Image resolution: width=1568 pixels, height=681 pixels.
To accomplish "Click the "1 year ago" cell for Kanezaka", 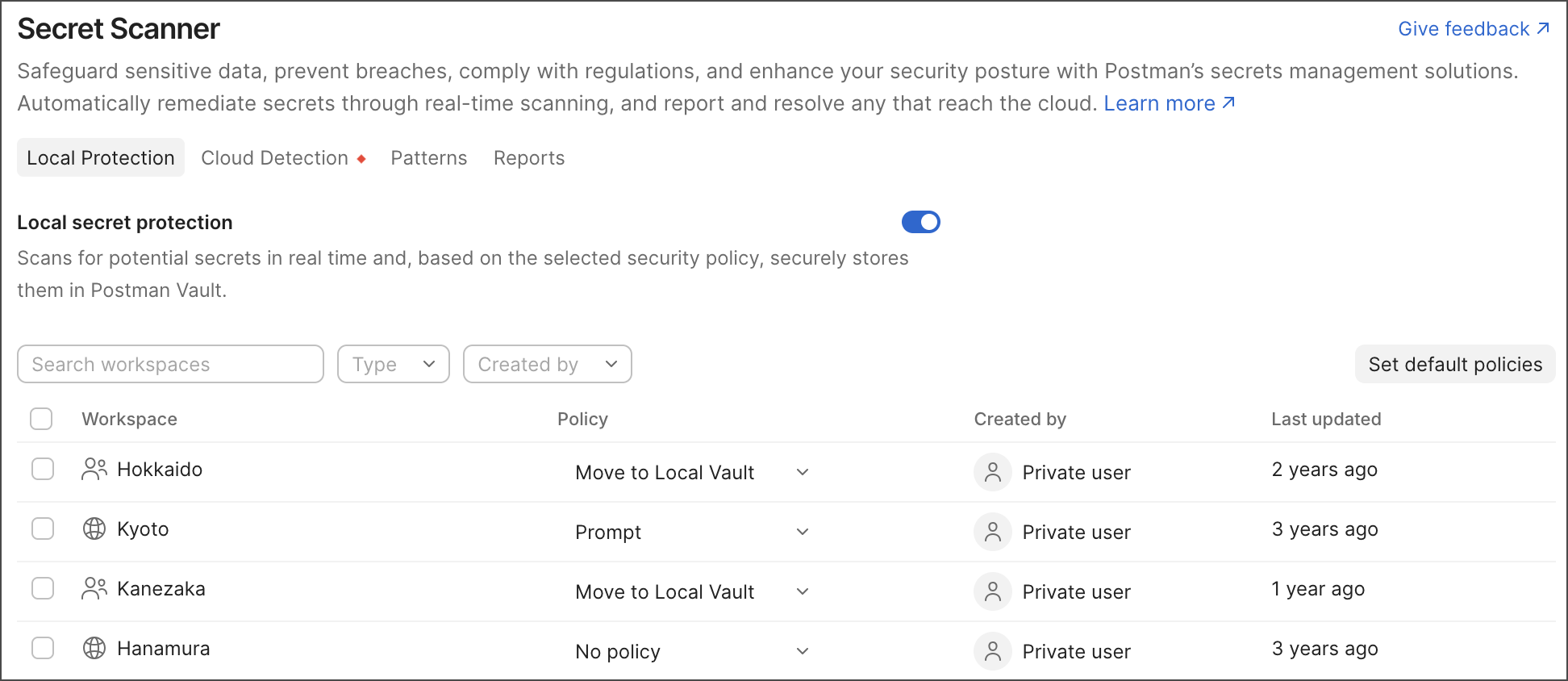I will tap(1318, 589).
